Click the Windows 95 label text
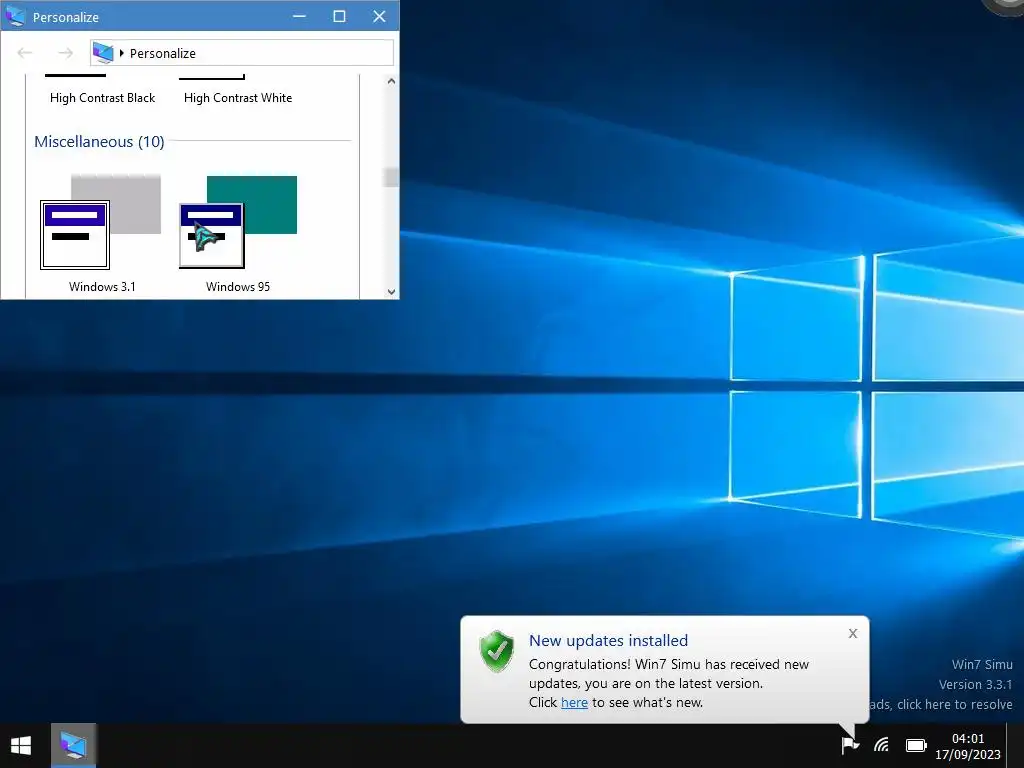 [x=238, y=287]
